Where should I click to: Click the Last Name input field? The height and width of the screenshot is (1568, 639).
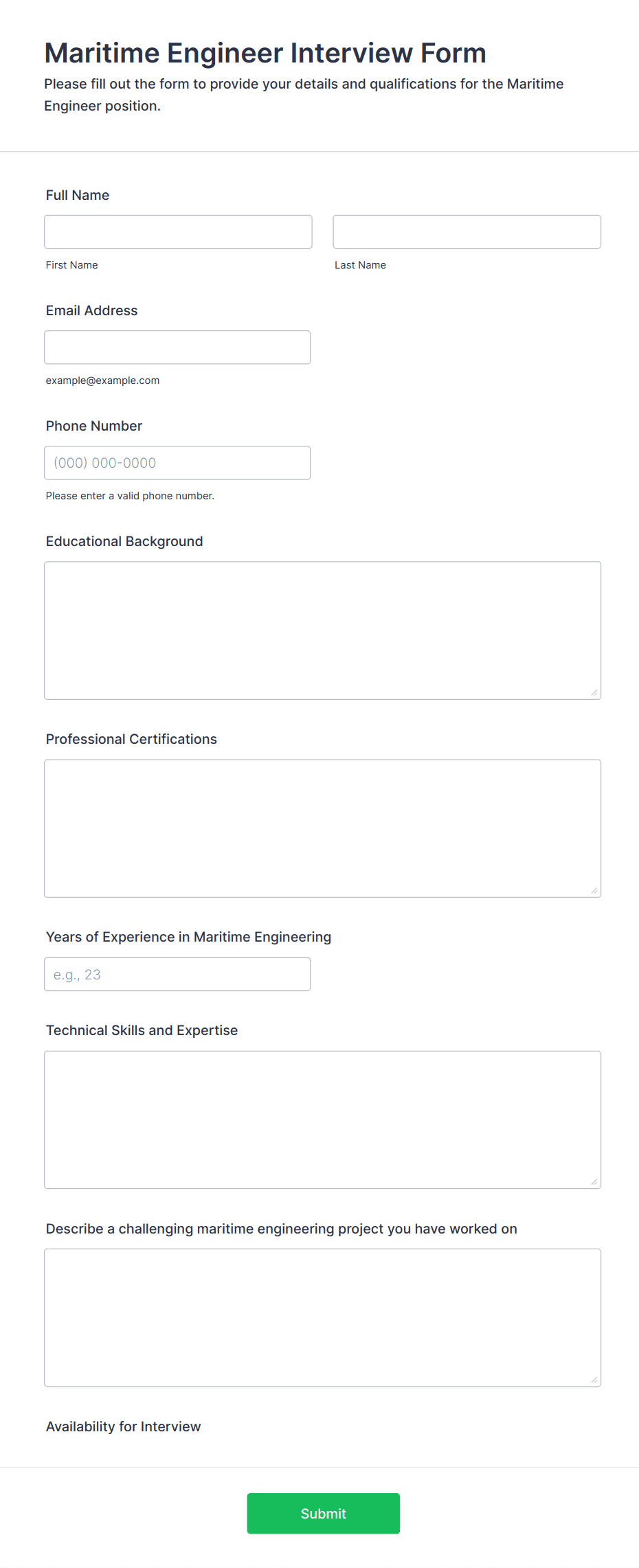467,231
